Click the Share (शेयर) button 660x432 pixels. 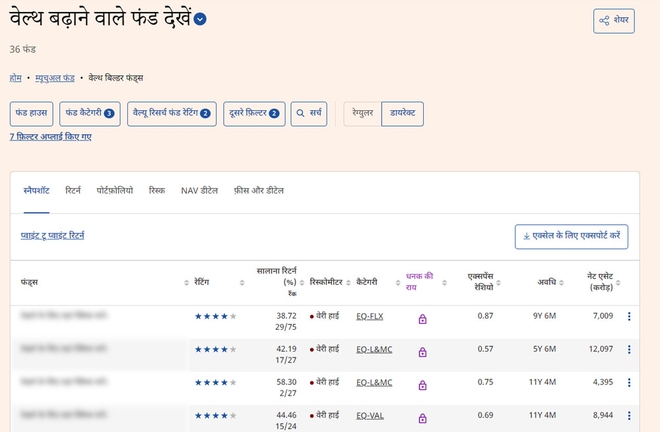613,21
